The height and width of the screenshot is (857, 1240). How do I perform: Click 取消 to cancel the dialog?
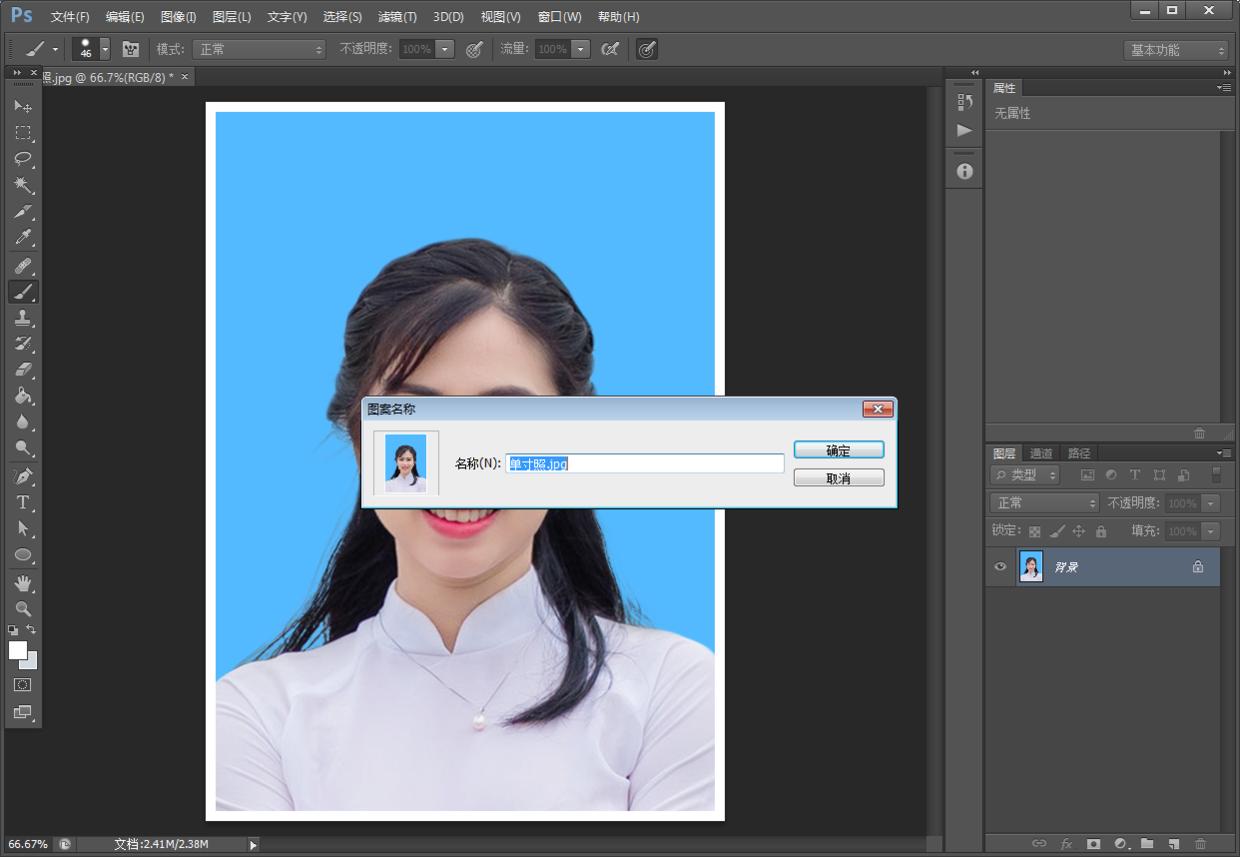click(x=838, y=479)
